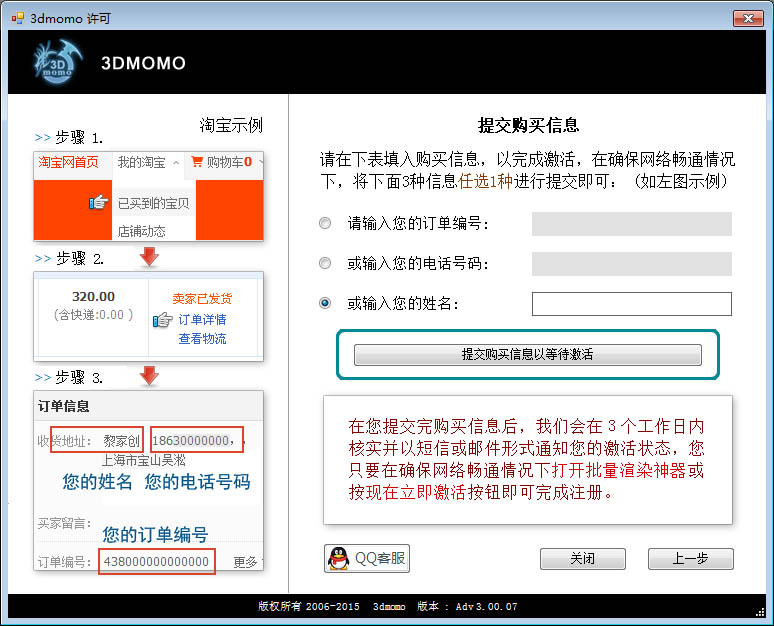The image size is (774, 626).
Task: Select the order number radio button
Action: tap(325, 223)
